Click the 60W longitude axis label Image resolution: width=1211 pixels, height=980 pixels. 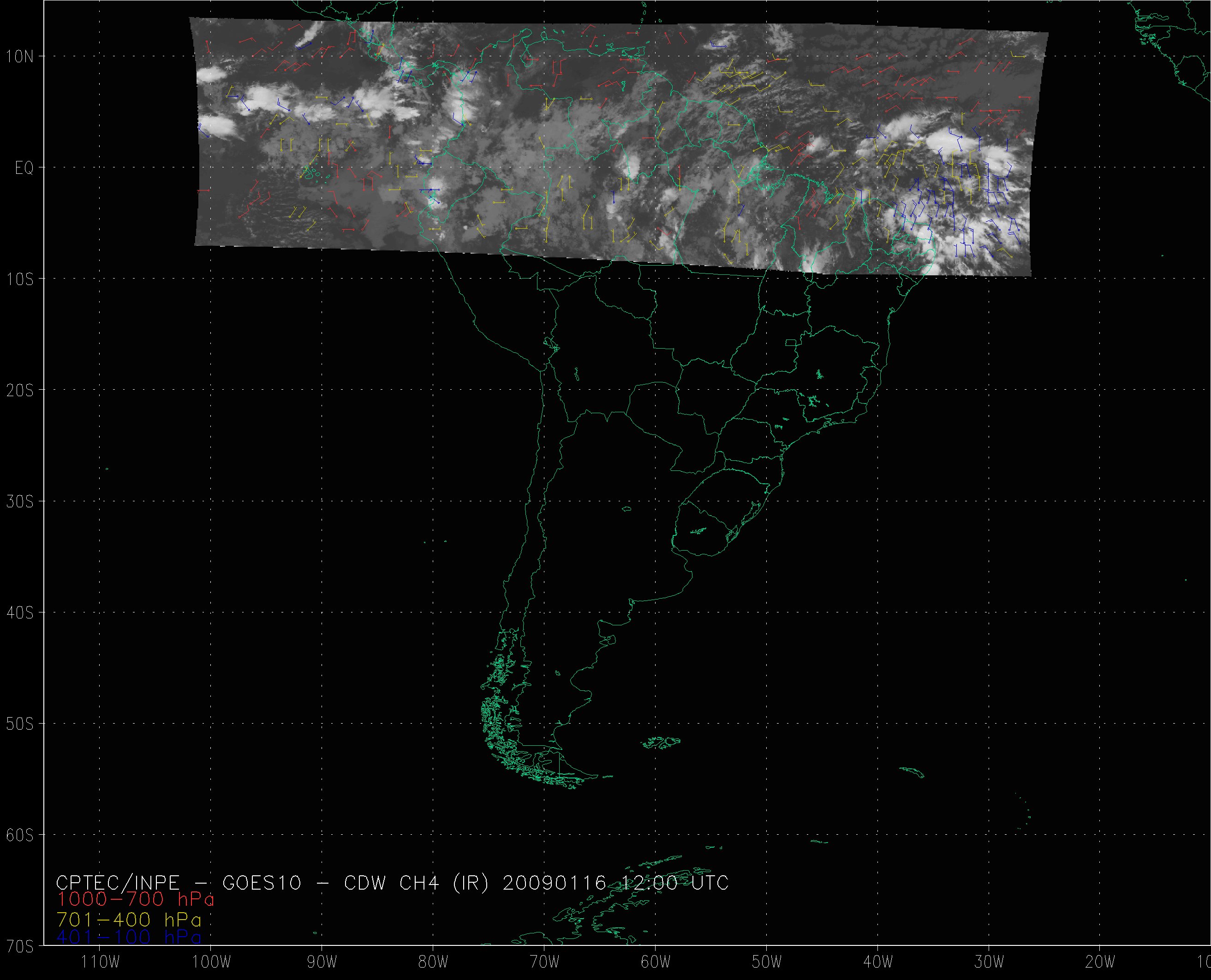click(x=656, y=962)
